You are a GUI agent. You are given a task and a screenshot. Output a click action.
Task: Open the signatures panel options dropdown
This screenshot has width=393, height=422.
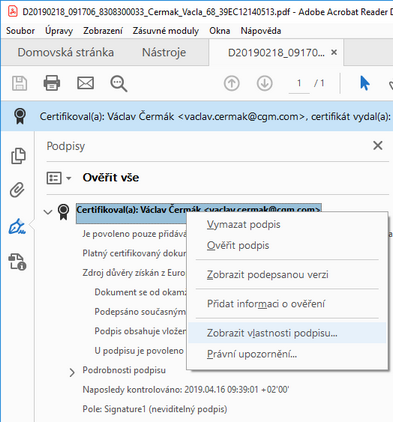point(59,178)
